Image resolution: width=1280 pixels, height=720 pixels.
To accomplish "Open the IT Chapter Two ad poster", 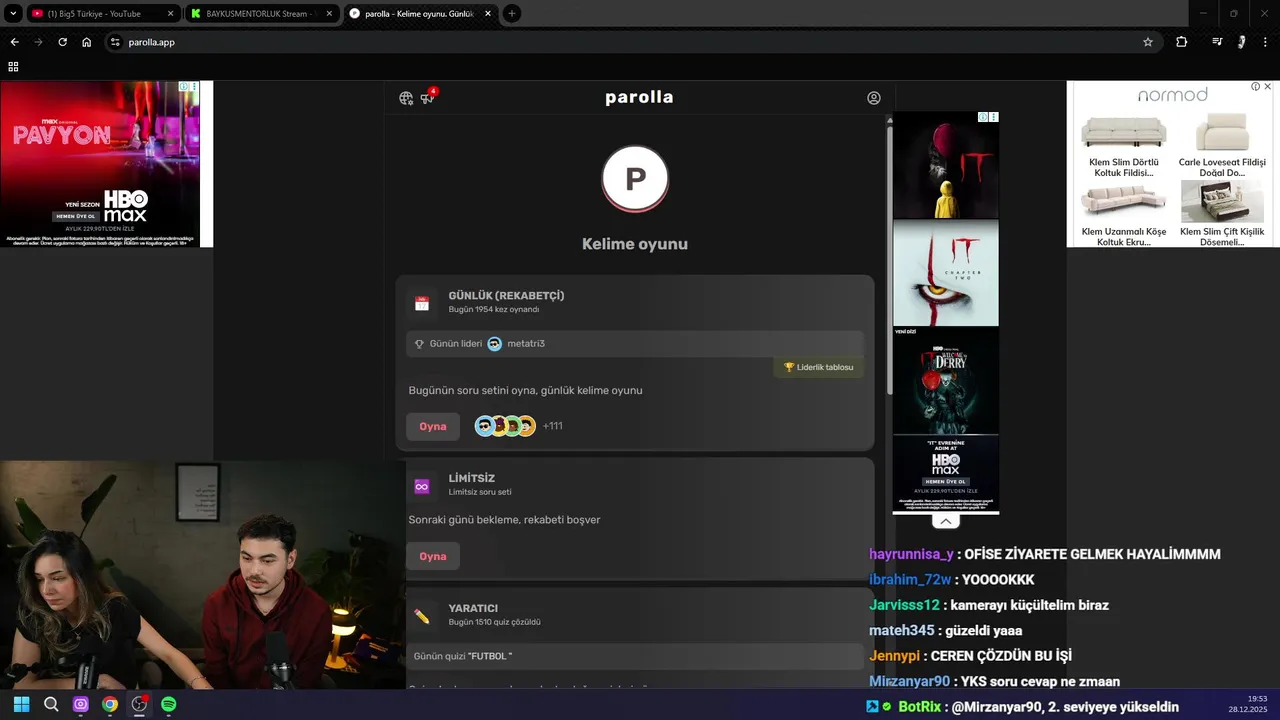I will click(946, 273).
